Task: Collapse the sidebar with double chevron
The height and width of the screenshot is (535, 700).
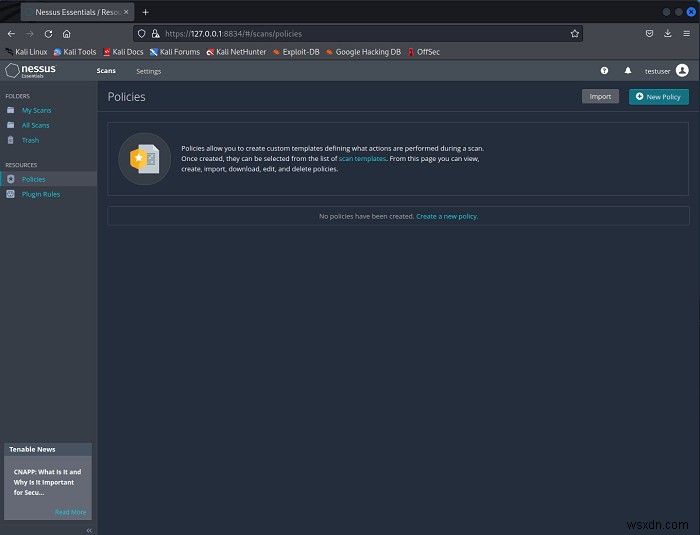Action: [x=89, y=530]
